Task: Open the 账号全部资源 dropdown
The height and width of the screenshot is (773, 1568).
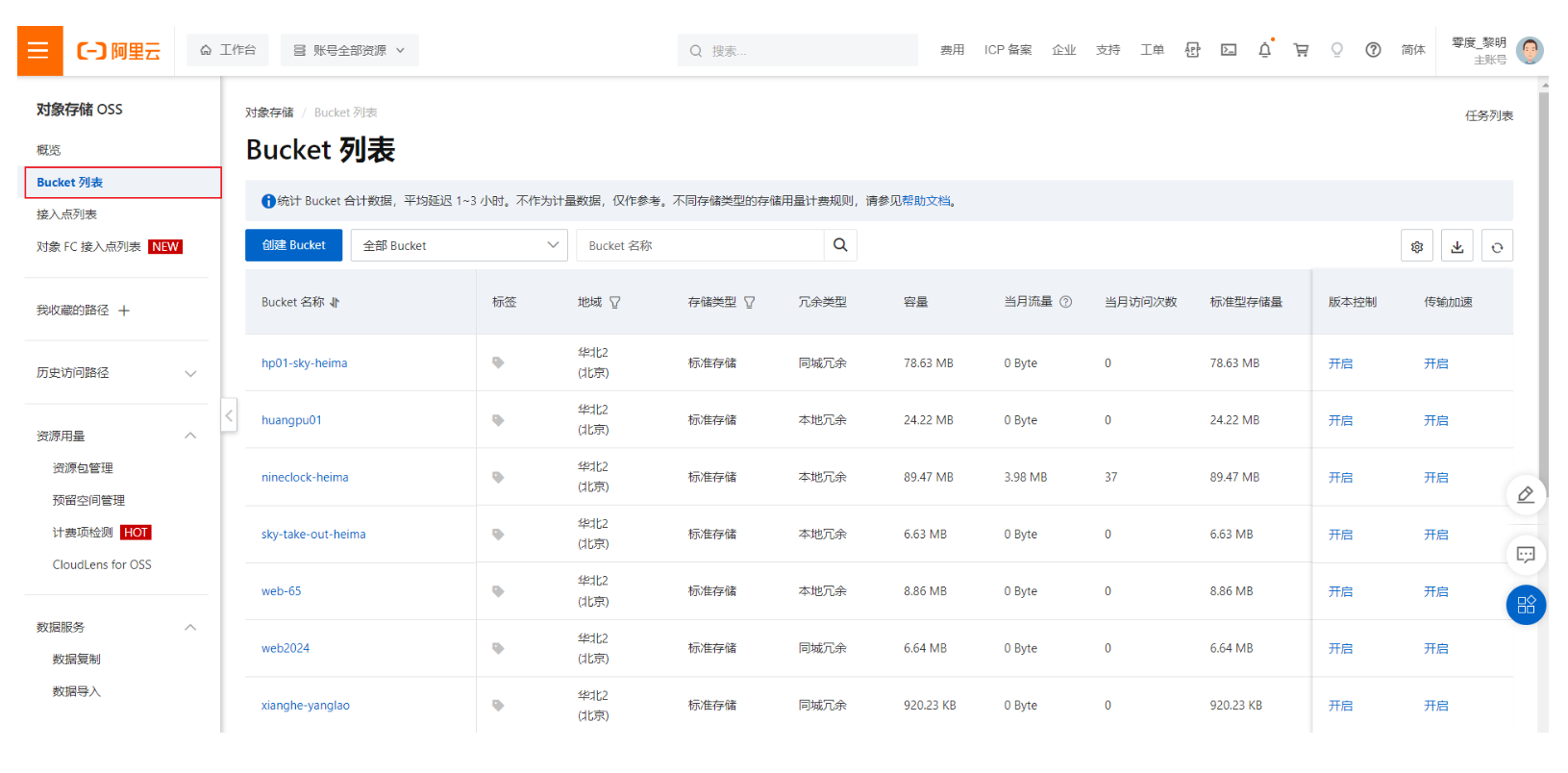Action: tap(349, 50)
